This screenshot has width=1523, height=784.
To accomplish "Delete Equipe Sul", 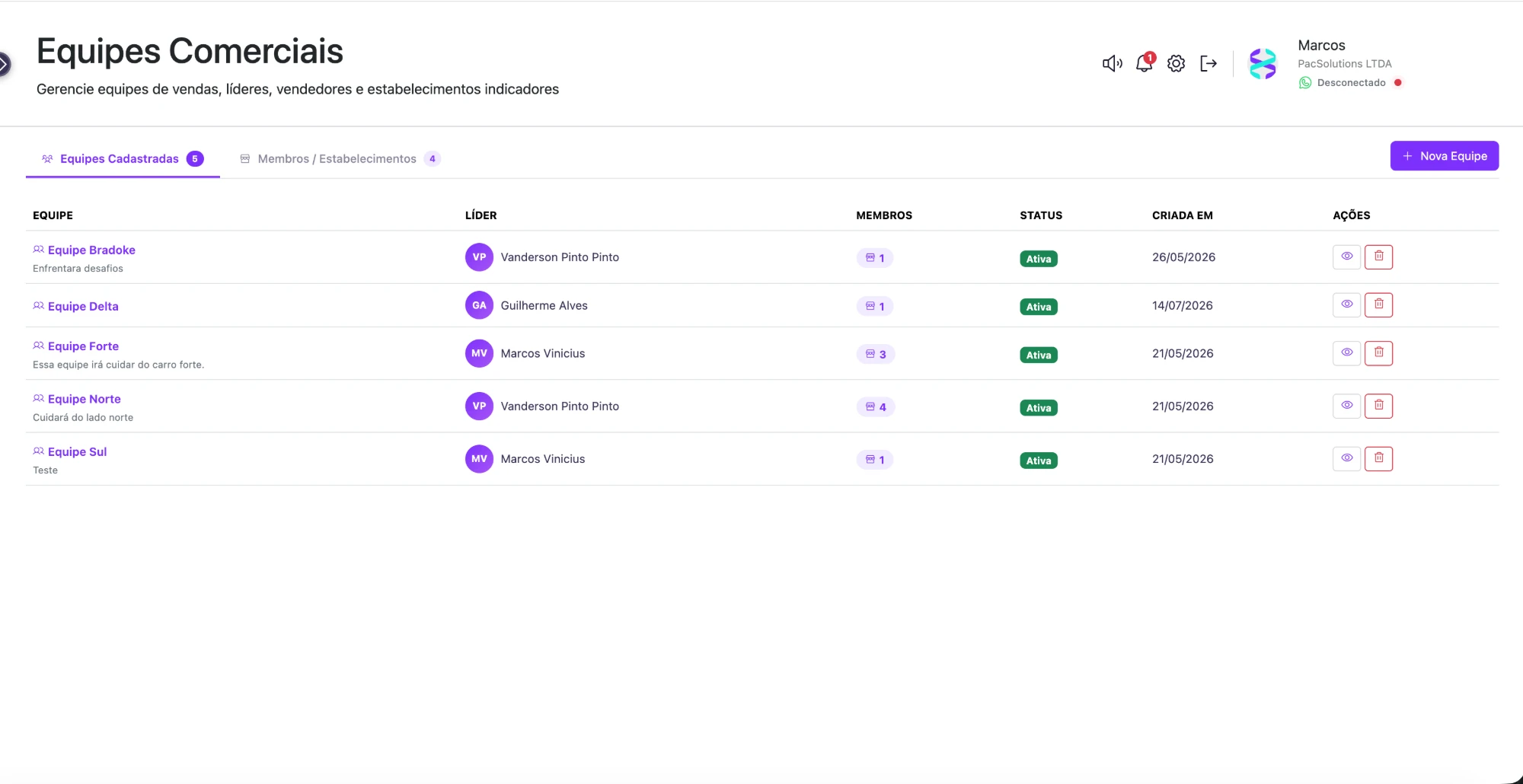I will coord(1378,458).
